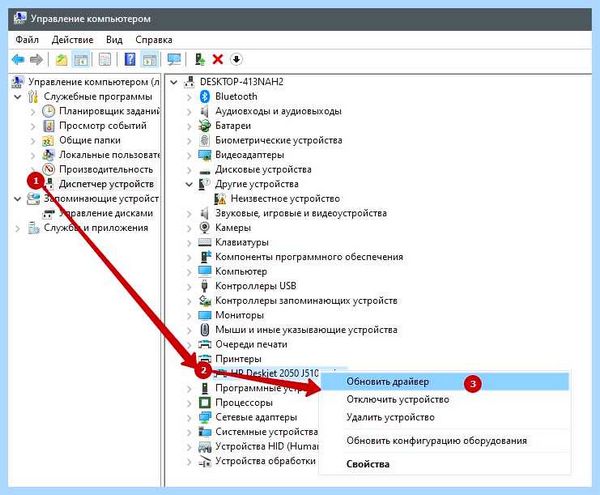Click the Back arrow toolbar icon

coord(18,59)
